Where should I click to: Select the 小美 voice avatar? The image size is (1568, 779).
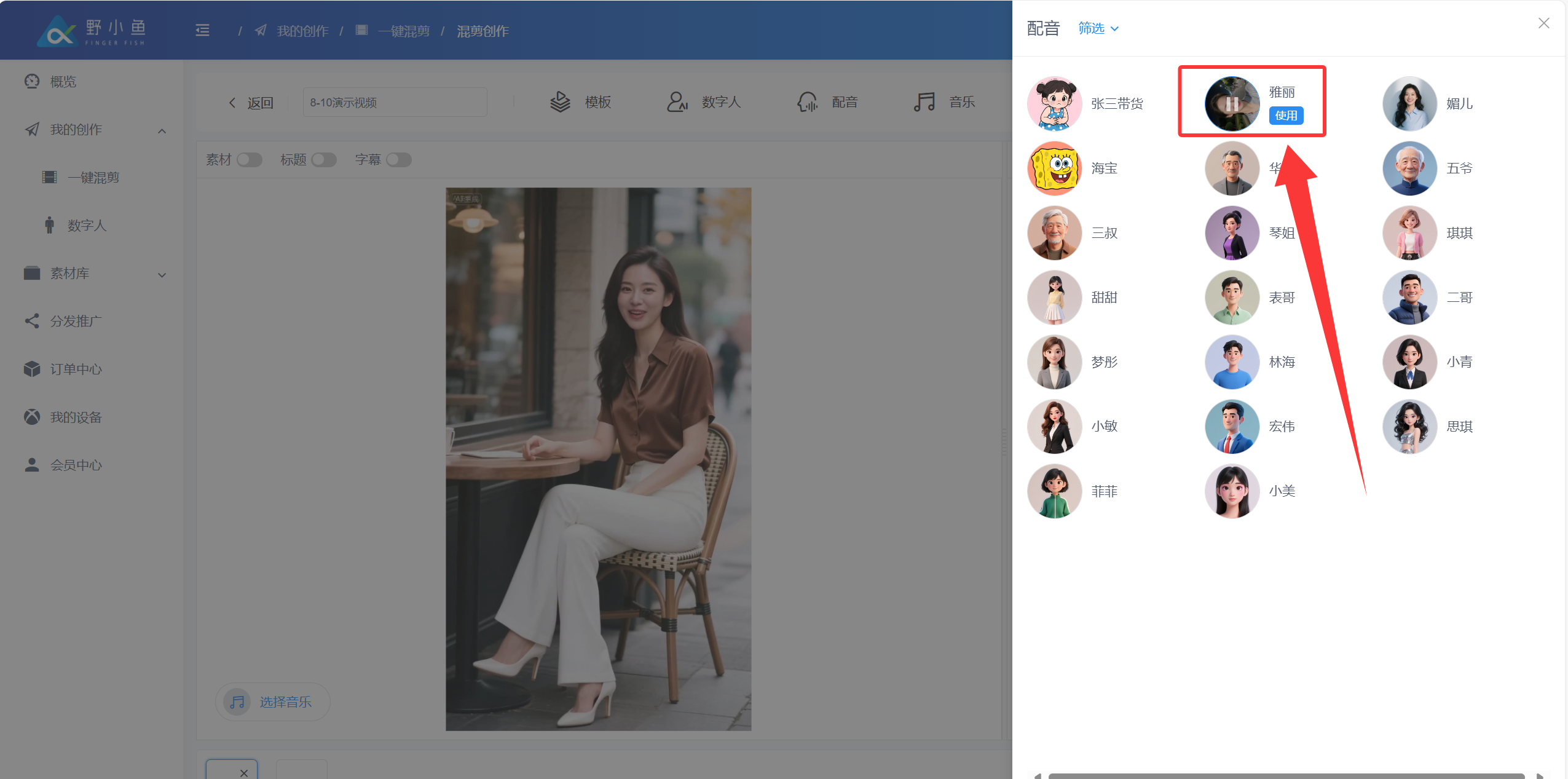tap(1232, 491)
